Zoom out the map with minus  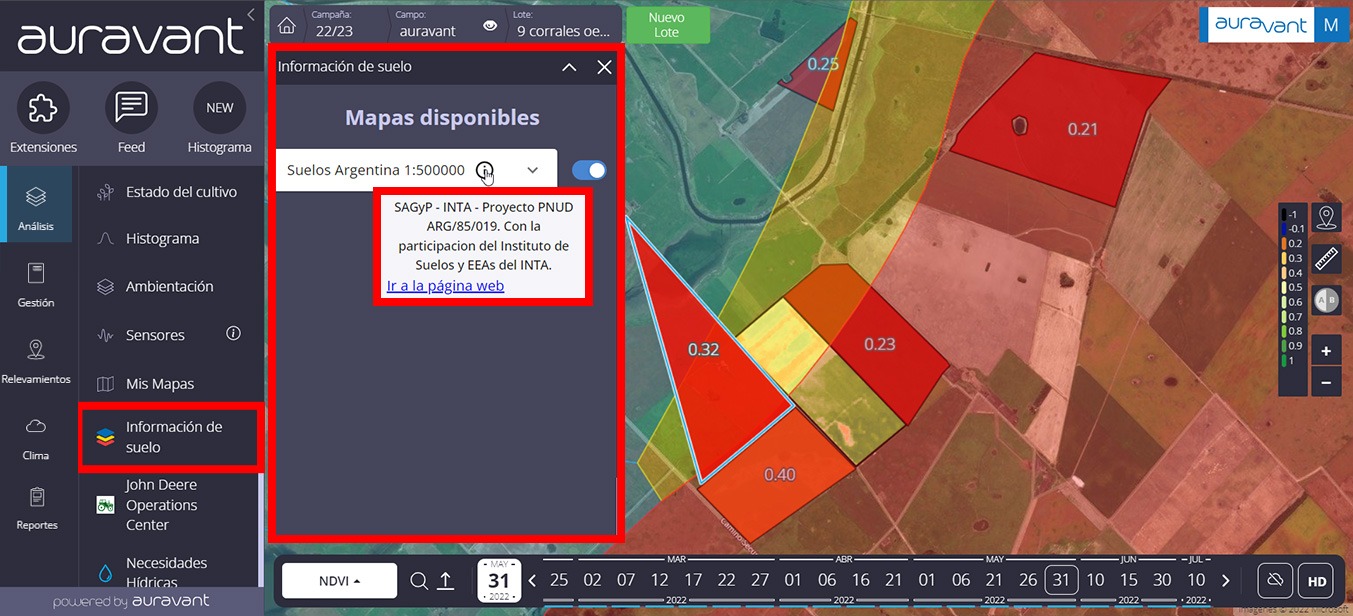[x=1326, y=382]
